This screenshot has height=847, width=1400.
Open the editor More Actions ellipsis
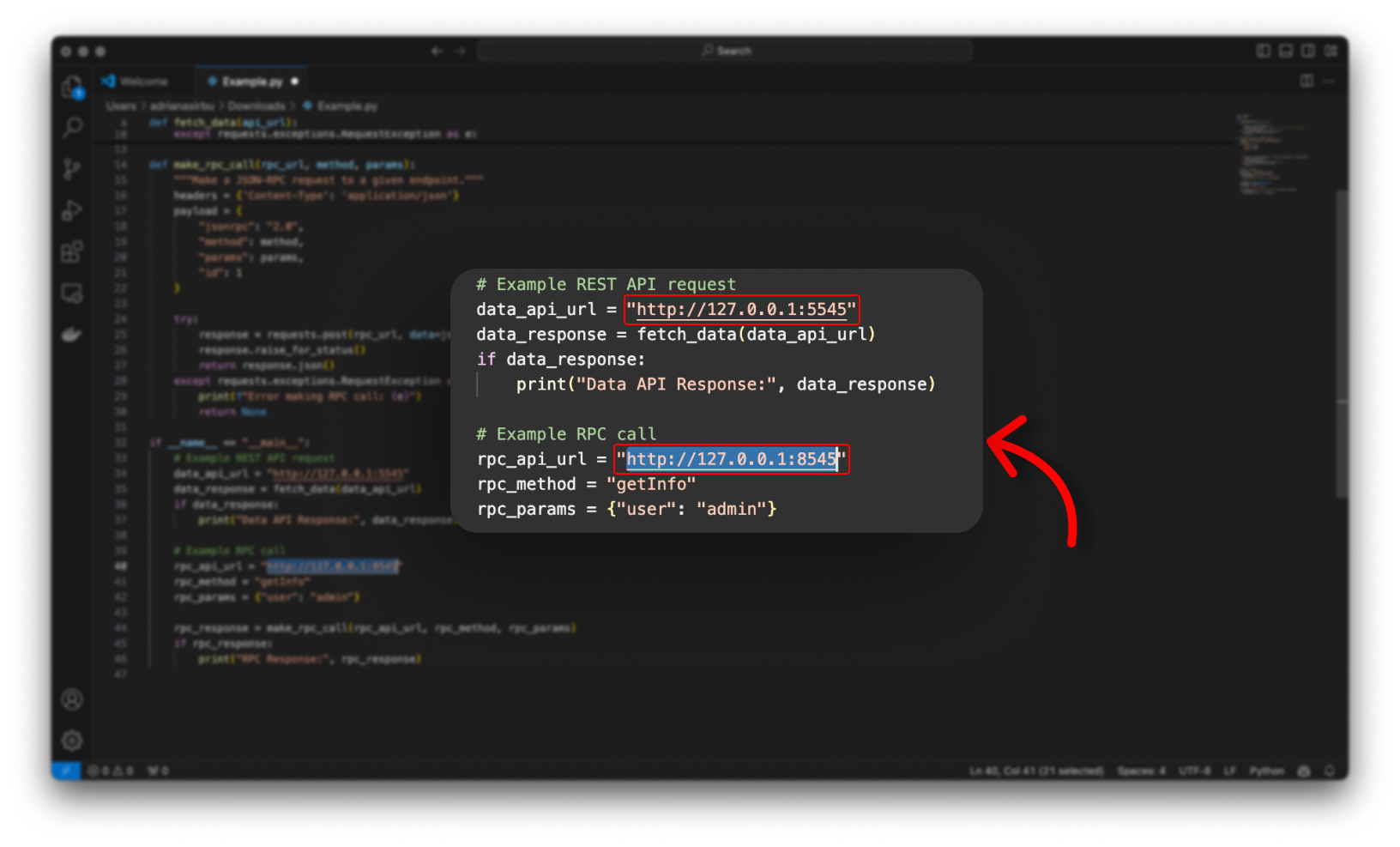[x=1329, y=81]
